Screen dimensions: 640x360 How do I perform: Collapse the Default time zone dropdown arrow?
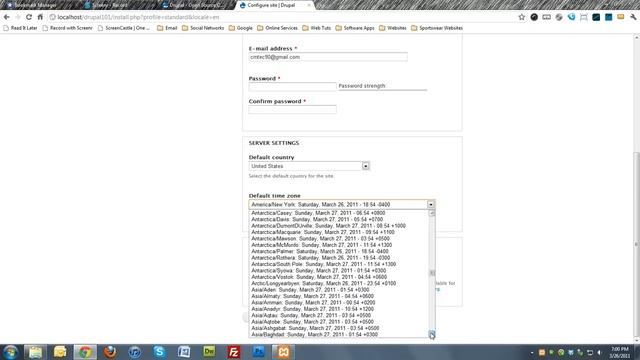(x=431, y=204)
